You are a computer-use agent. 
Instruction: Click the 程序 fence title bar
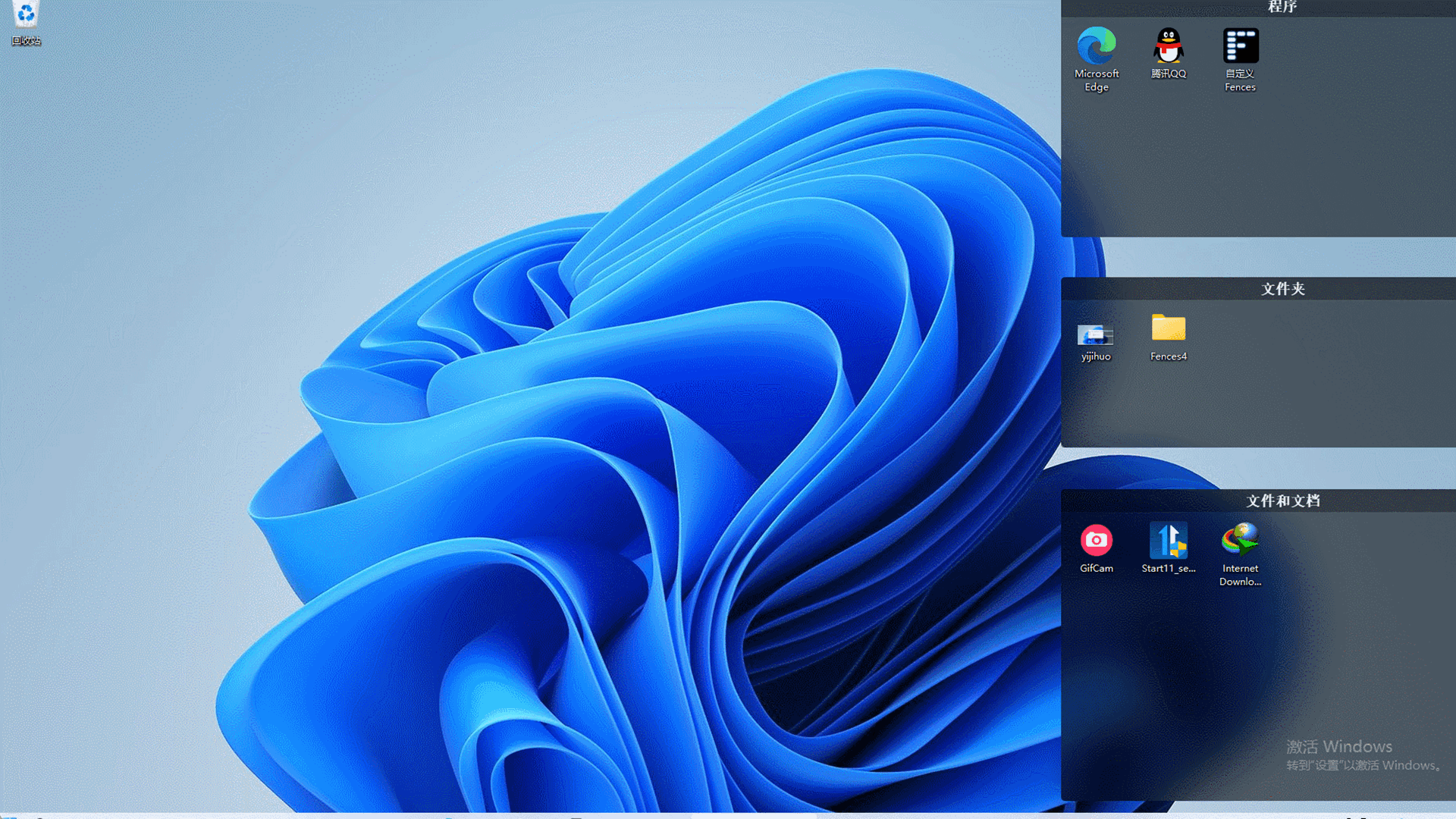point(1282,8)
